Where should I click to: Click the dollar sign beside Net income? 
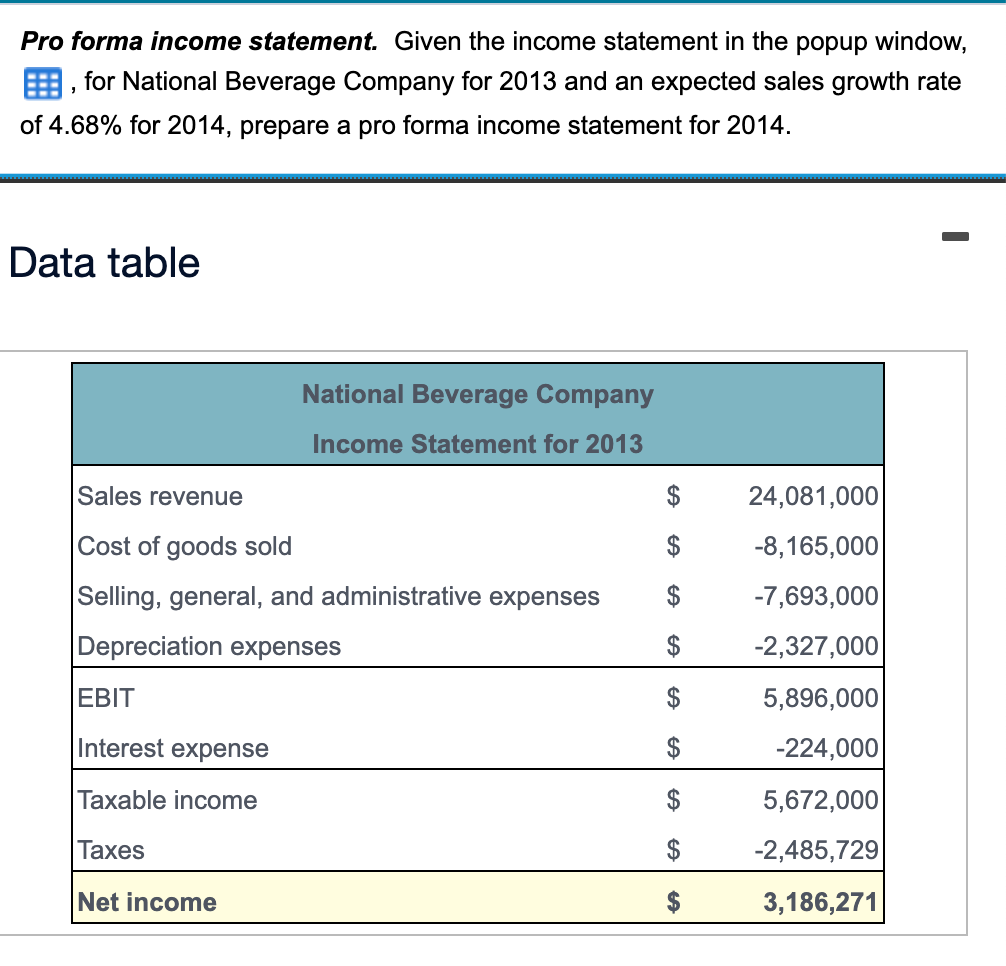point(673,901)
